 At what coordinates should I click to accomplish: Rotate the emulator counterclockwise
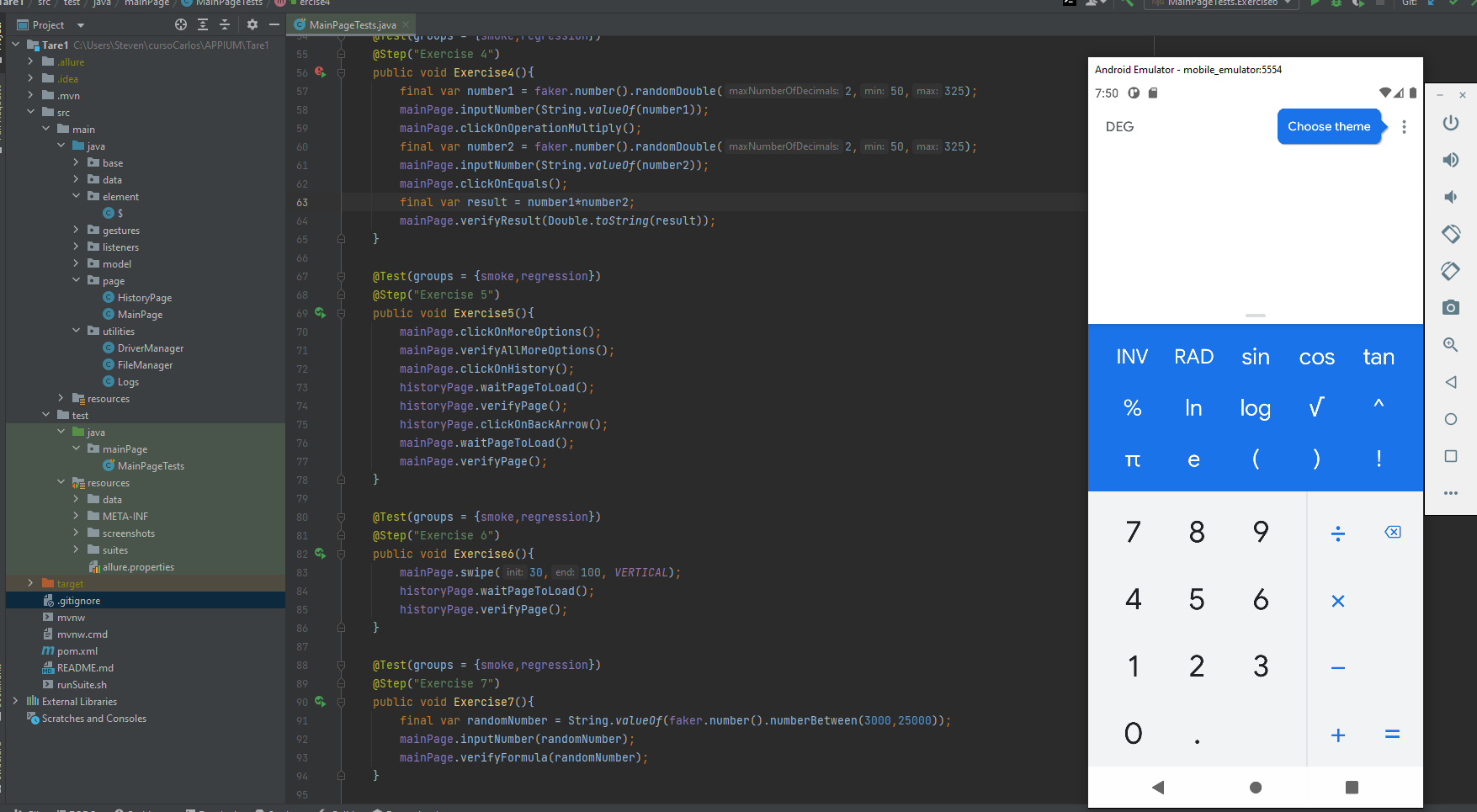pos(1450,234)
